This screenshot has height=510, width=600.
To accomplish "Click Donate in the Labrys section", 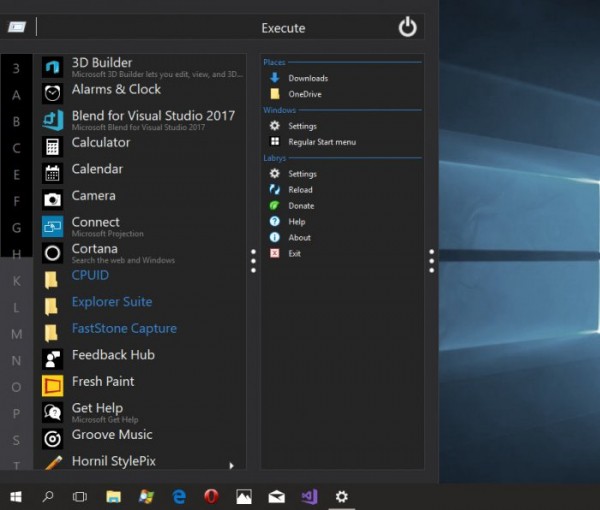I will coord(301,206).
